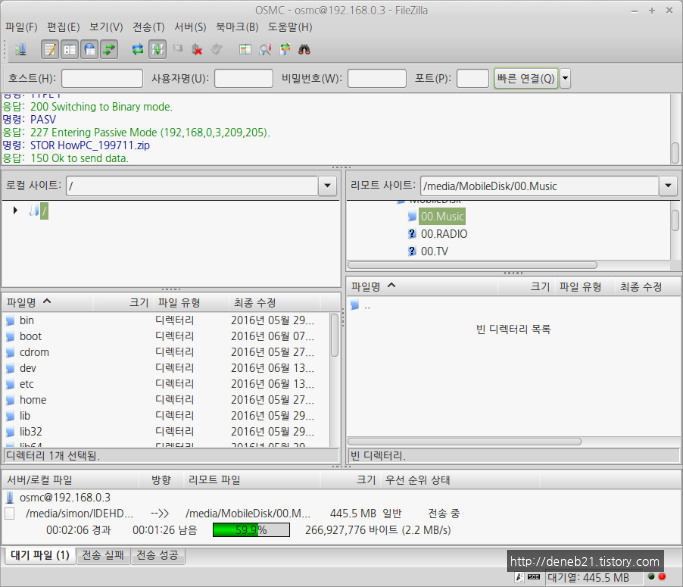The height and width of the screenshot is (587, 683).
Task: Focus the 사용자명(U) input field
Action: [x=243, y=78]
